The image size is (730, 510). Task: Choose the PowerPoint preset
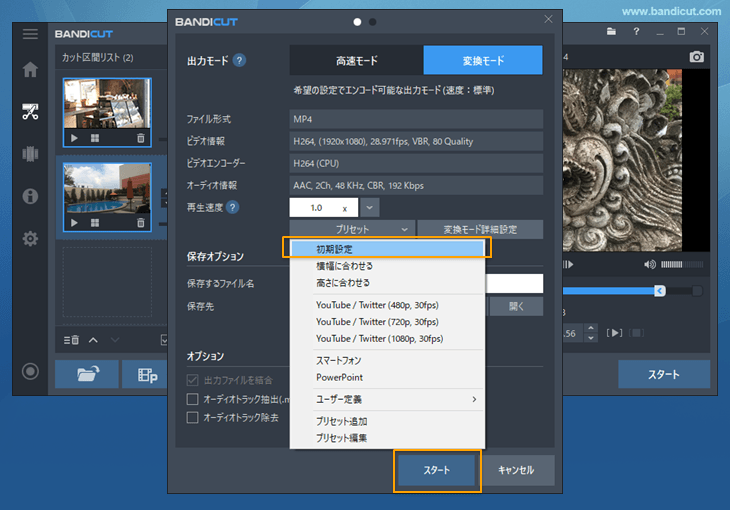pos(387,377)
